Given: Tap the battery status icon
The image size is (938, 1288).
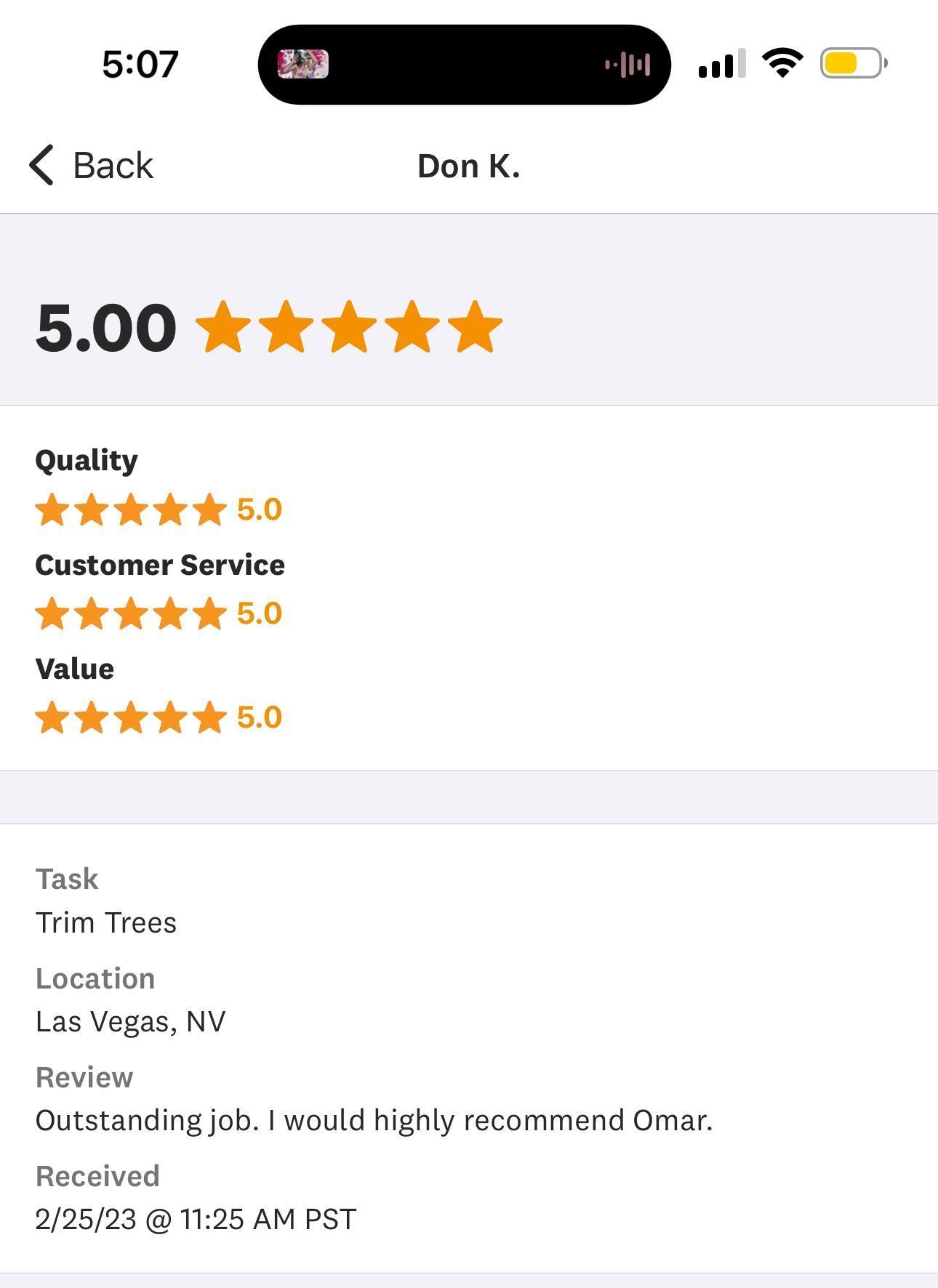Looking at the screenshot, I should coord(853,63).
